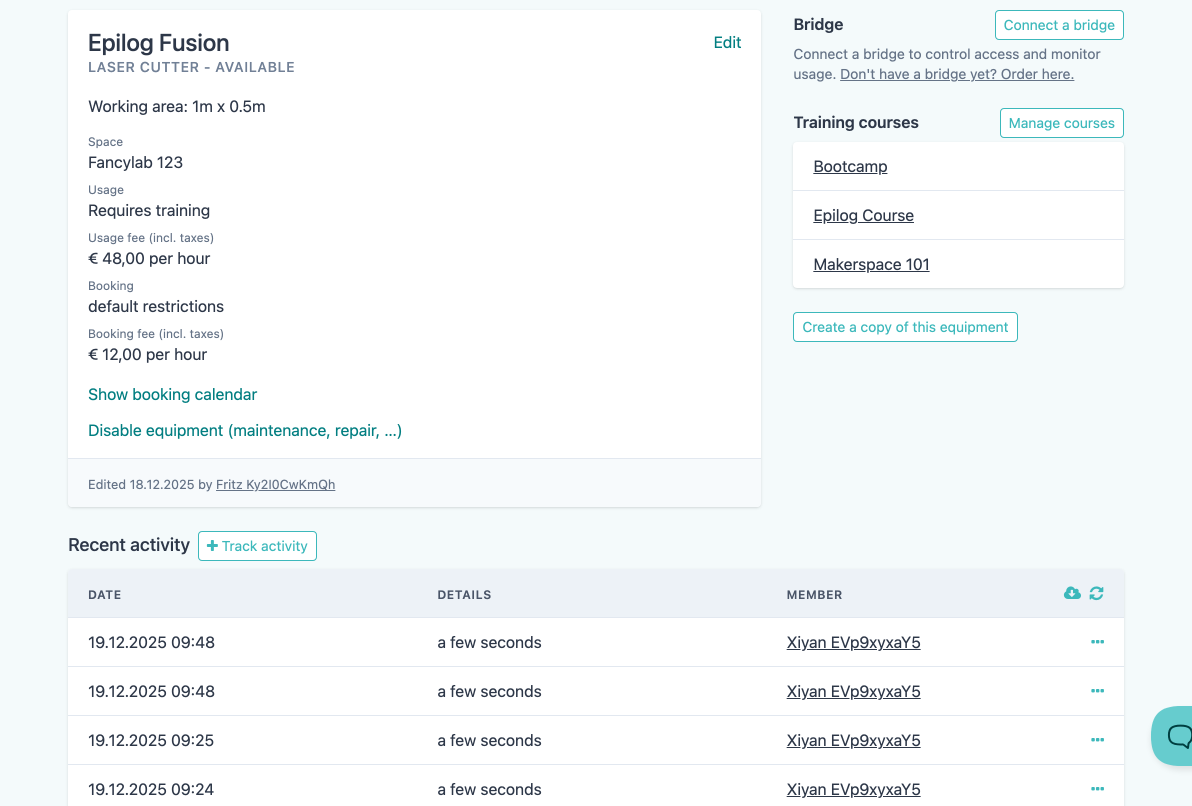This screenshot has width=1192, height=806.
Task: Click the '€ 12,00 per hour' booking fee
Action: pyautogui.click(x=147, y=354)
